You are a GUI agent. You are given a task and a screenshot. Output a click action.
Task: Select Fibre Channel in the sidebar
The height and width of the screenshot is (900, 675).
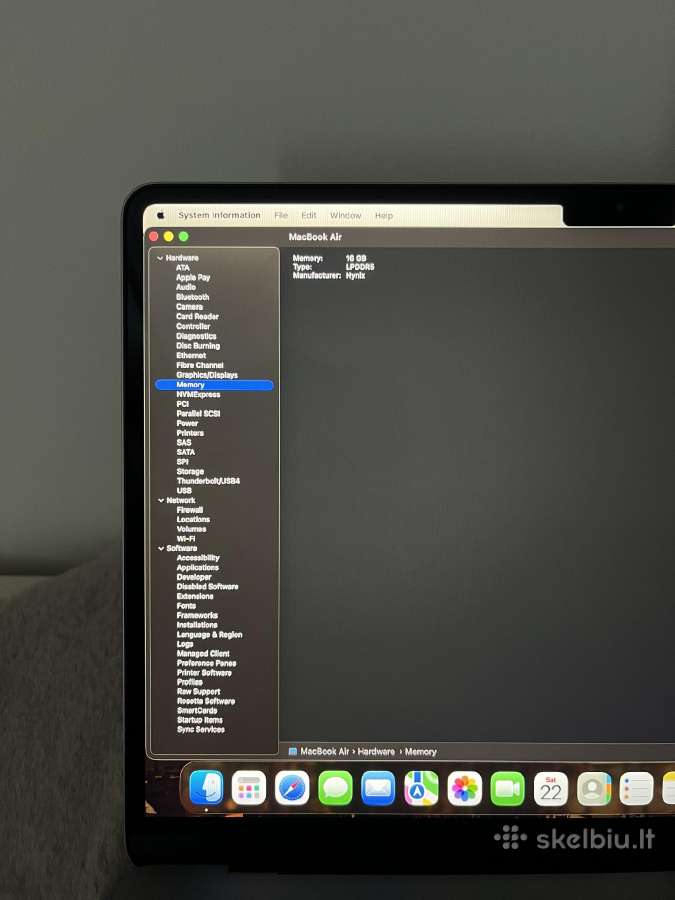point(200,365)
